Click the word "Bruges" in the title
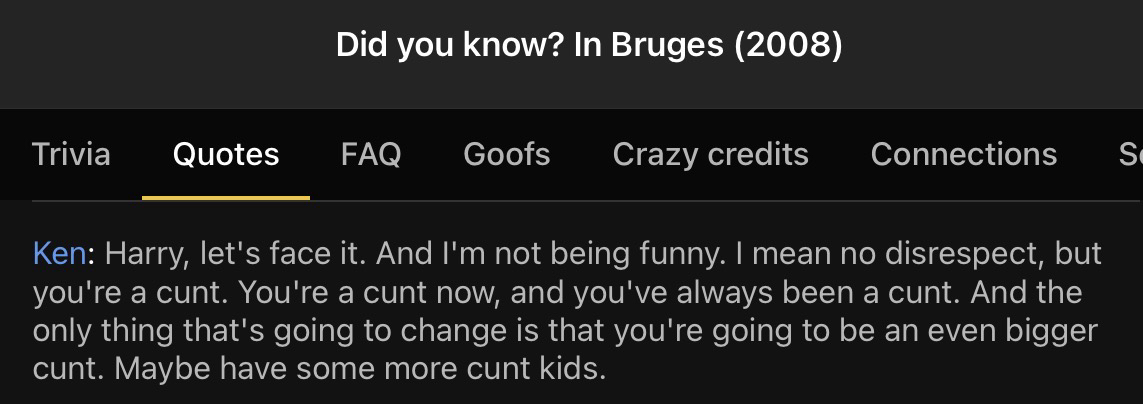This screenshot has width=1143, height=404. [665, 45]
